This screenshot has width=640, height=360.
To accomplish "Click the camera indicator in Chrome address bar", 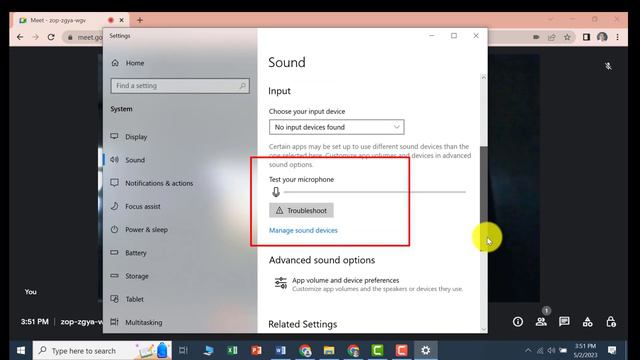I will tap(536, 37).
